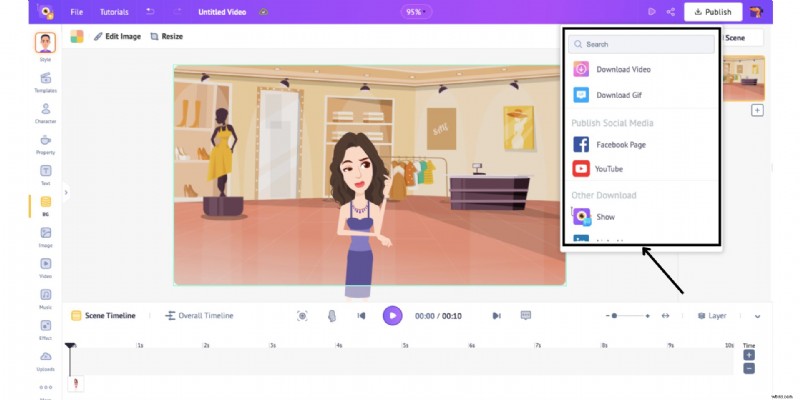Open the user profile avatar

point(756,12)
